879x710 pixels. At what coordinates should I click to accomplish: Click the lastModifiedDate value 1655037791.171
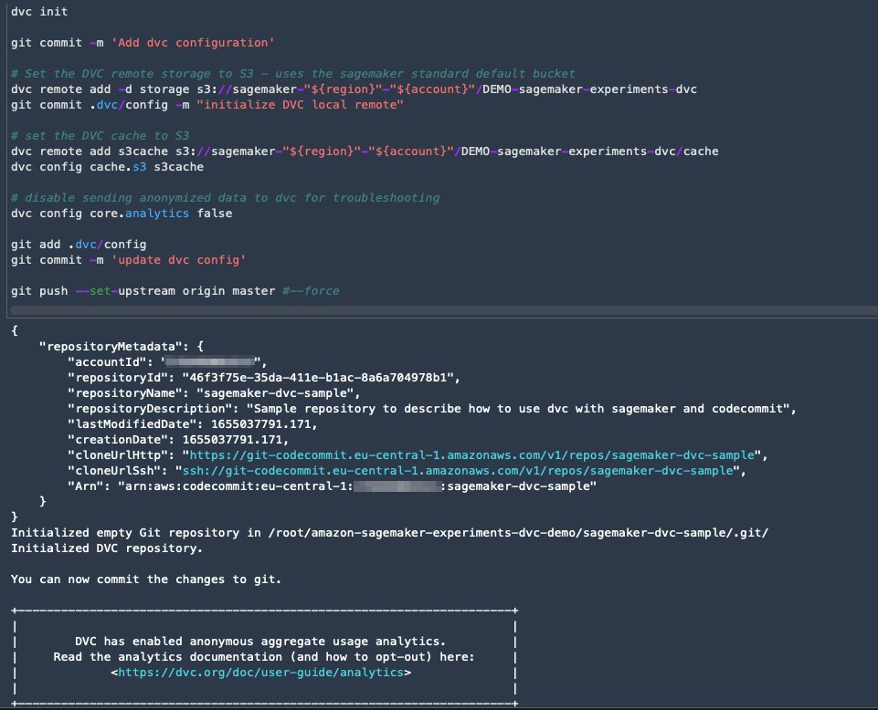(260, 424)
